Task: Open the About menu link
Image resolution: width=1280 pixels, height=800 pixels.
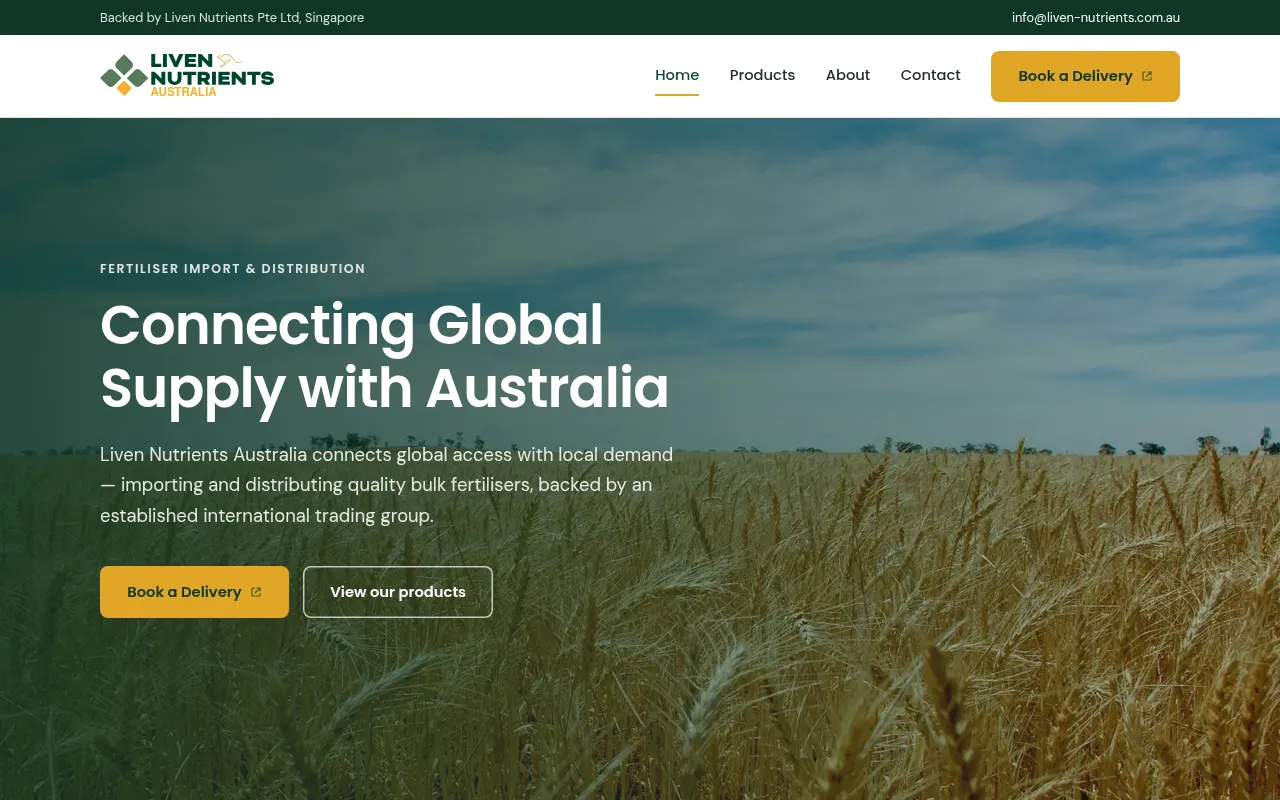Action: click(848, 76)
